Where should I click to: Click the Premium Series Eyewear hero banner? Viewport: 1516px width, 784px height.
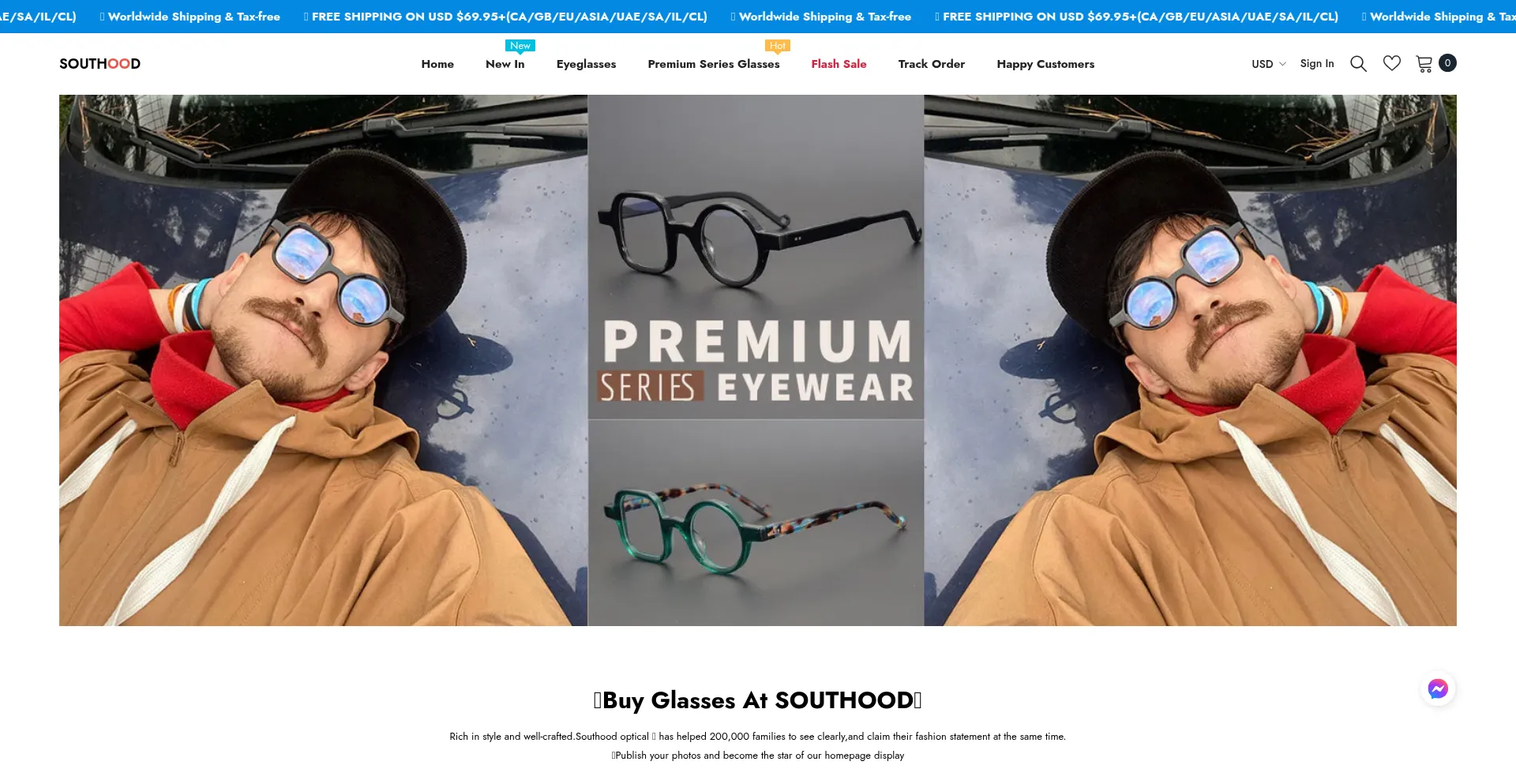click(x=758, y=360)
